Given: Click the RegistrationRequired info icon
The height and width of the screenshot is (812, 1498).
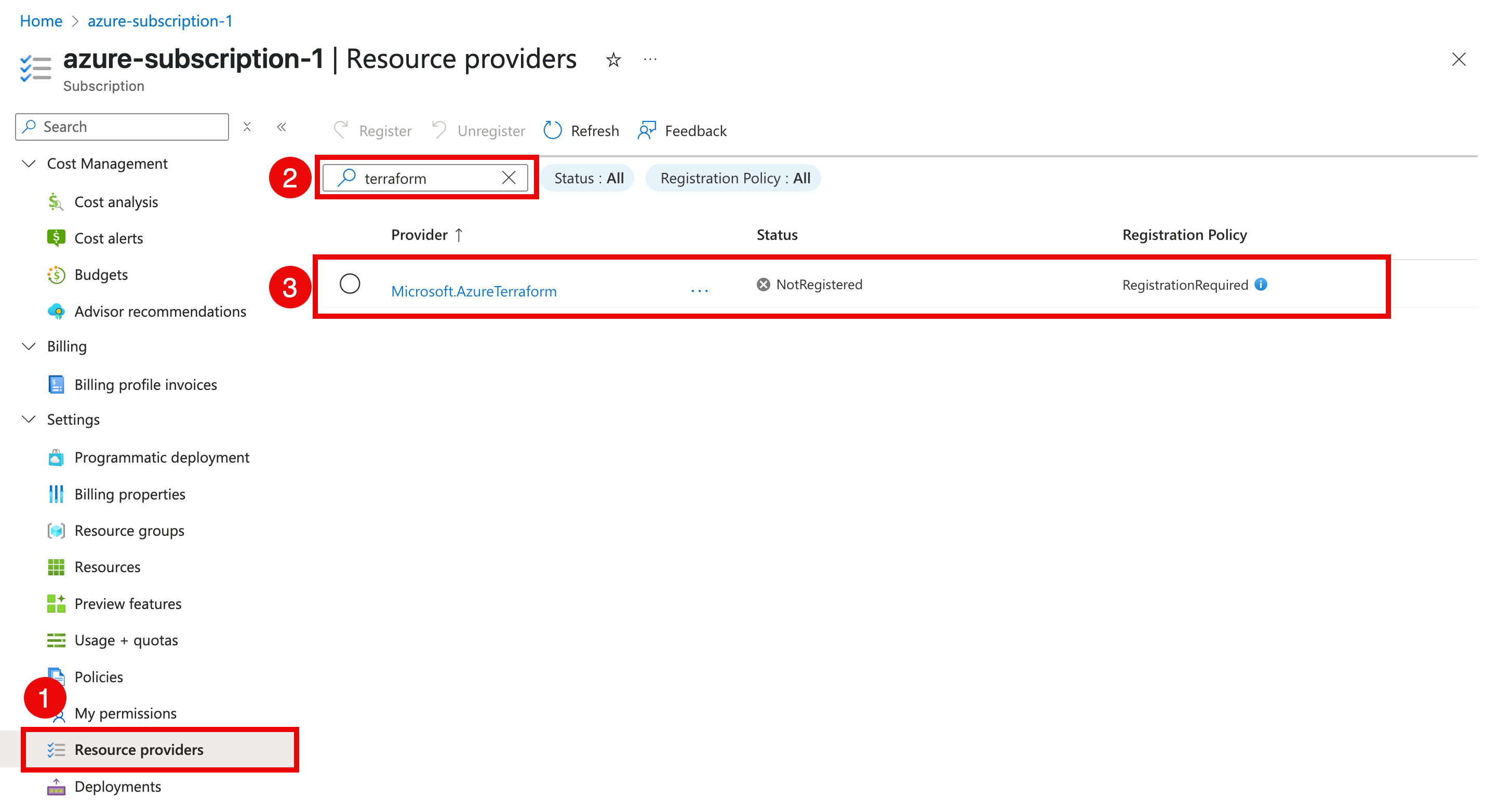Looking at the screenshot, I should click(x=1261, y=284).
